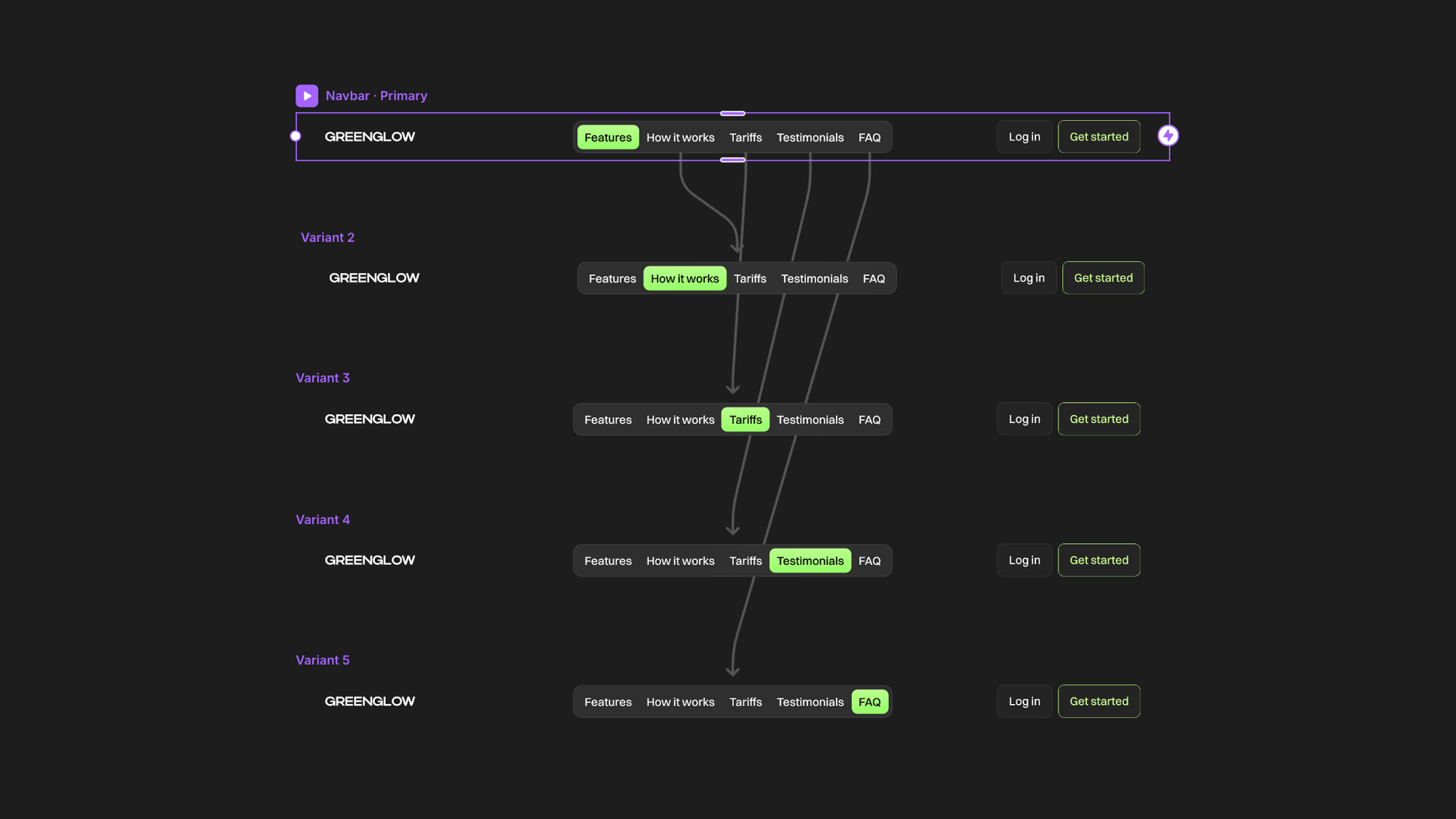The width and height of the screenshot is (1456, 819).
Task: Select the Features tab in the primary navbar
Action: 607,138
